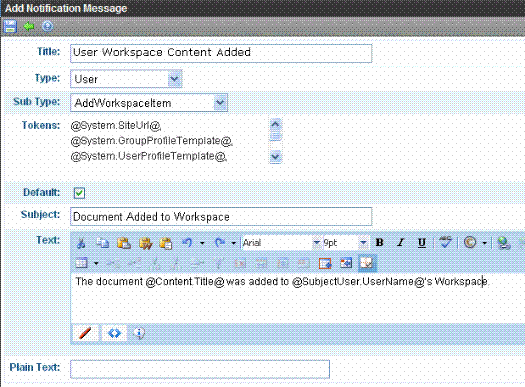The image size is (525, 387).
Task: Insert copyright symbol icon
Action: [470, 242]
